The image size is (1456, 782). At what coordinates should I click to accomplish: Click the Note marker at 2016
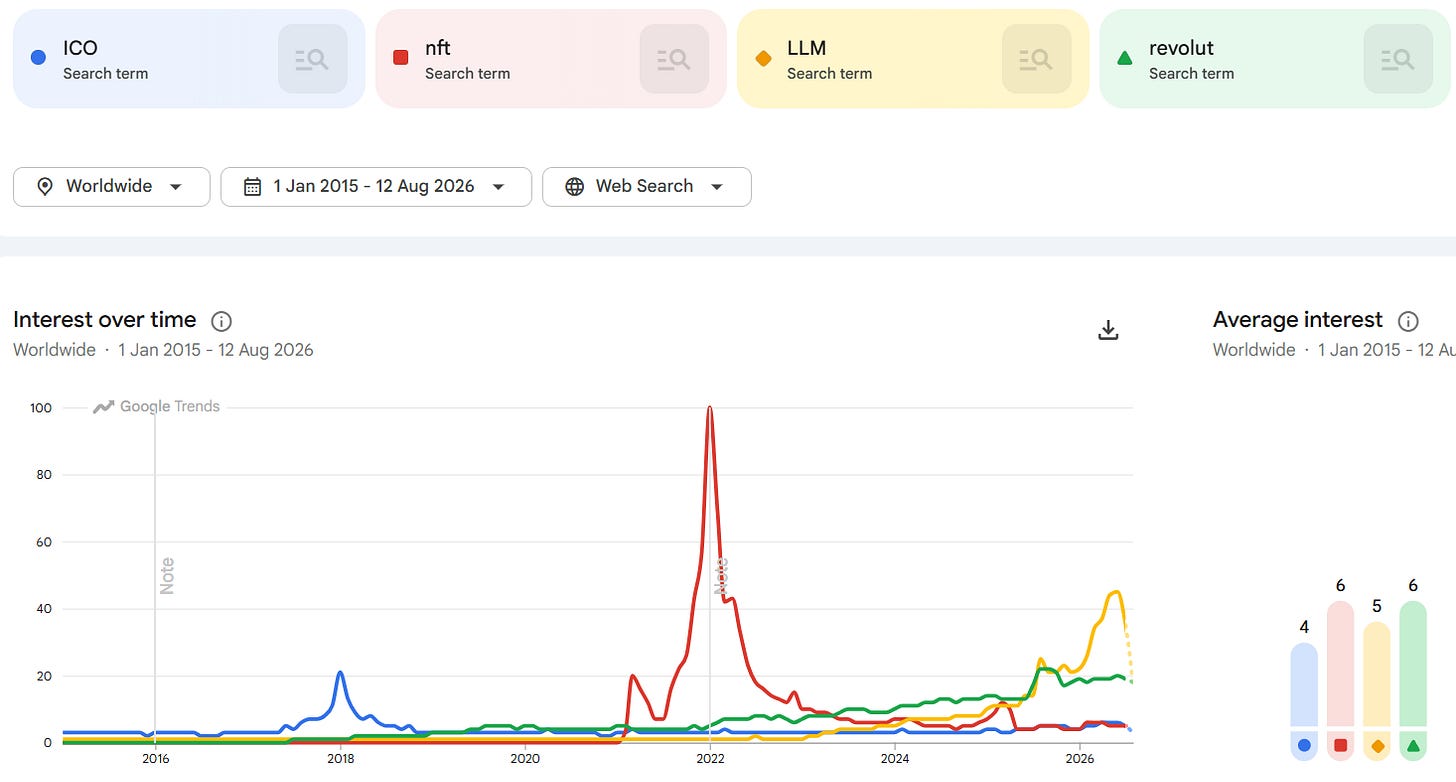(x=167, y=576)
